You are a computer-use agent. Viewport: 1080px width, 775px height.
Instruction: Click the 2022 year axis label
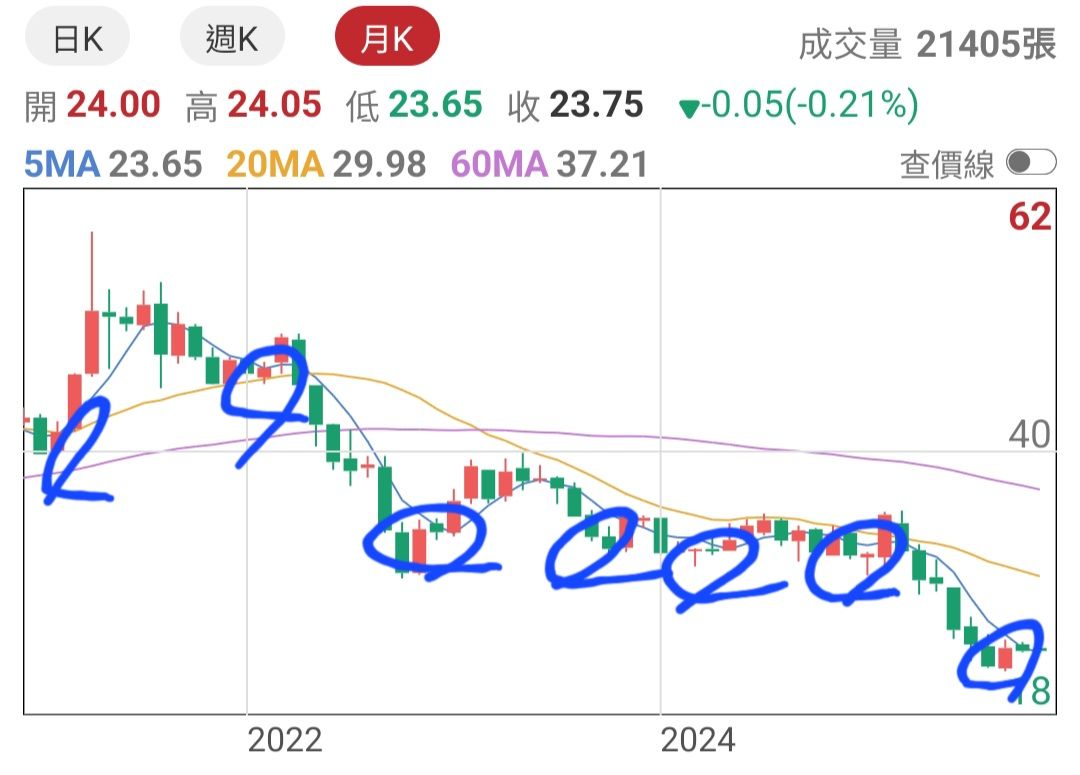(284, 741)
